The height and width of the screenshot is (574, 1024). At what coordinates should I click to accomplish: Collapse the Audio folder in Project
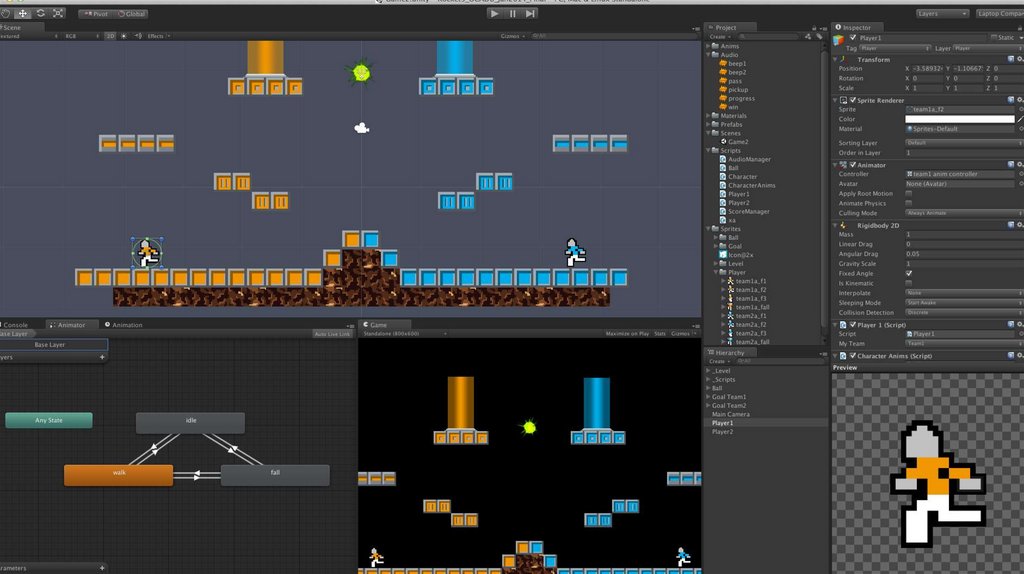710,55
